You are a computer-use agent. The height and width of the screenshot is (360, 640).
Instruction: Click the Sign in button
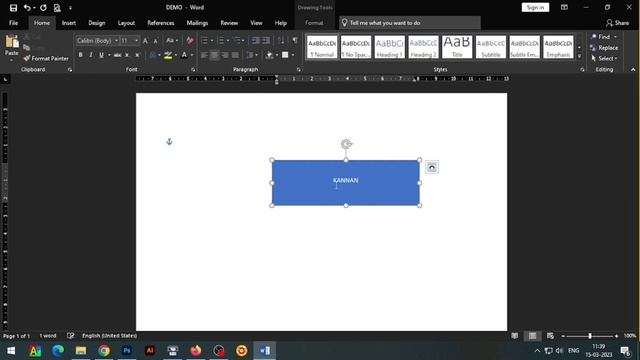535,7
